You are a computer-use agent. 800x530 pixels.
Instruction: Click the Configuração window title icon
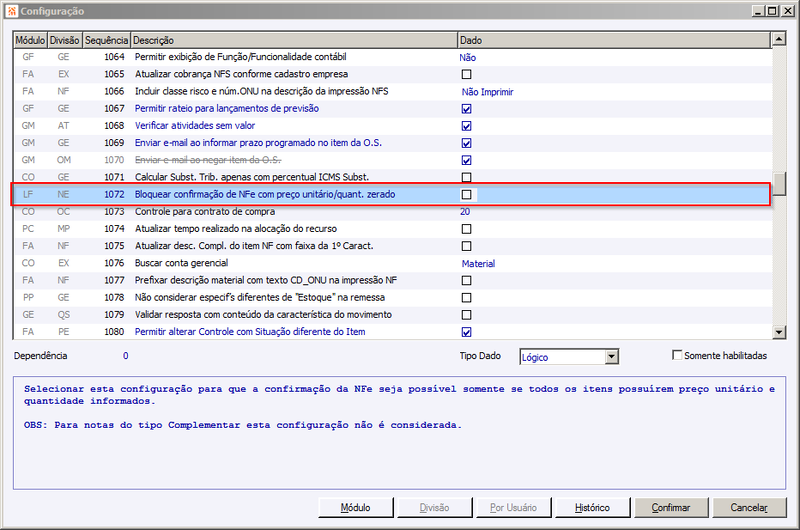(12, 11)
